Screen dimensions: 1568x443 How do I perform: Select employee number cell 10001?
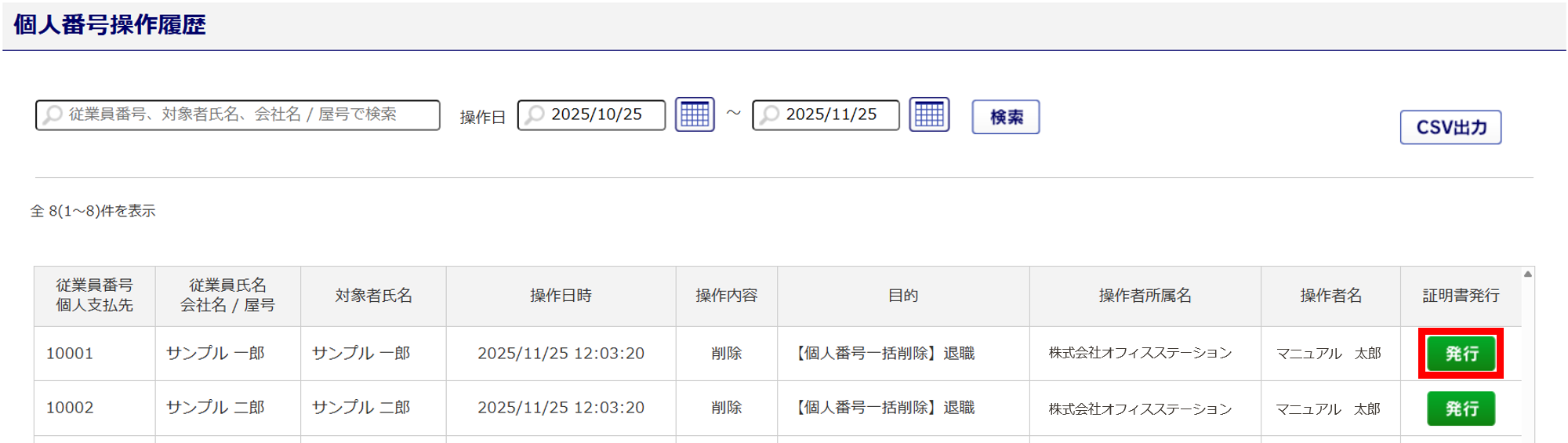click(70, 354)
